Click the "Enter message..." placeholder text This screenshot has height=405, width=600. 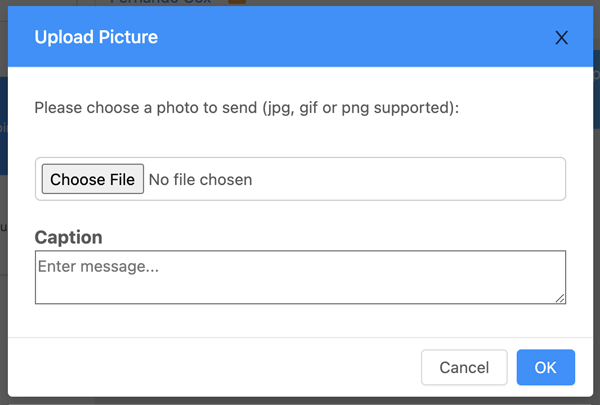[x=98, y=267]
